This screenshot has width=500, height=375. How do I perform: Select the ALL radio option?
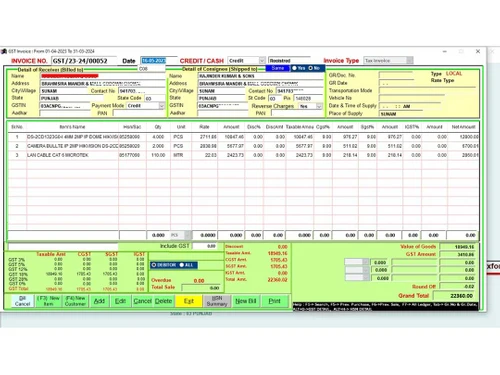(x=182, y=265)
